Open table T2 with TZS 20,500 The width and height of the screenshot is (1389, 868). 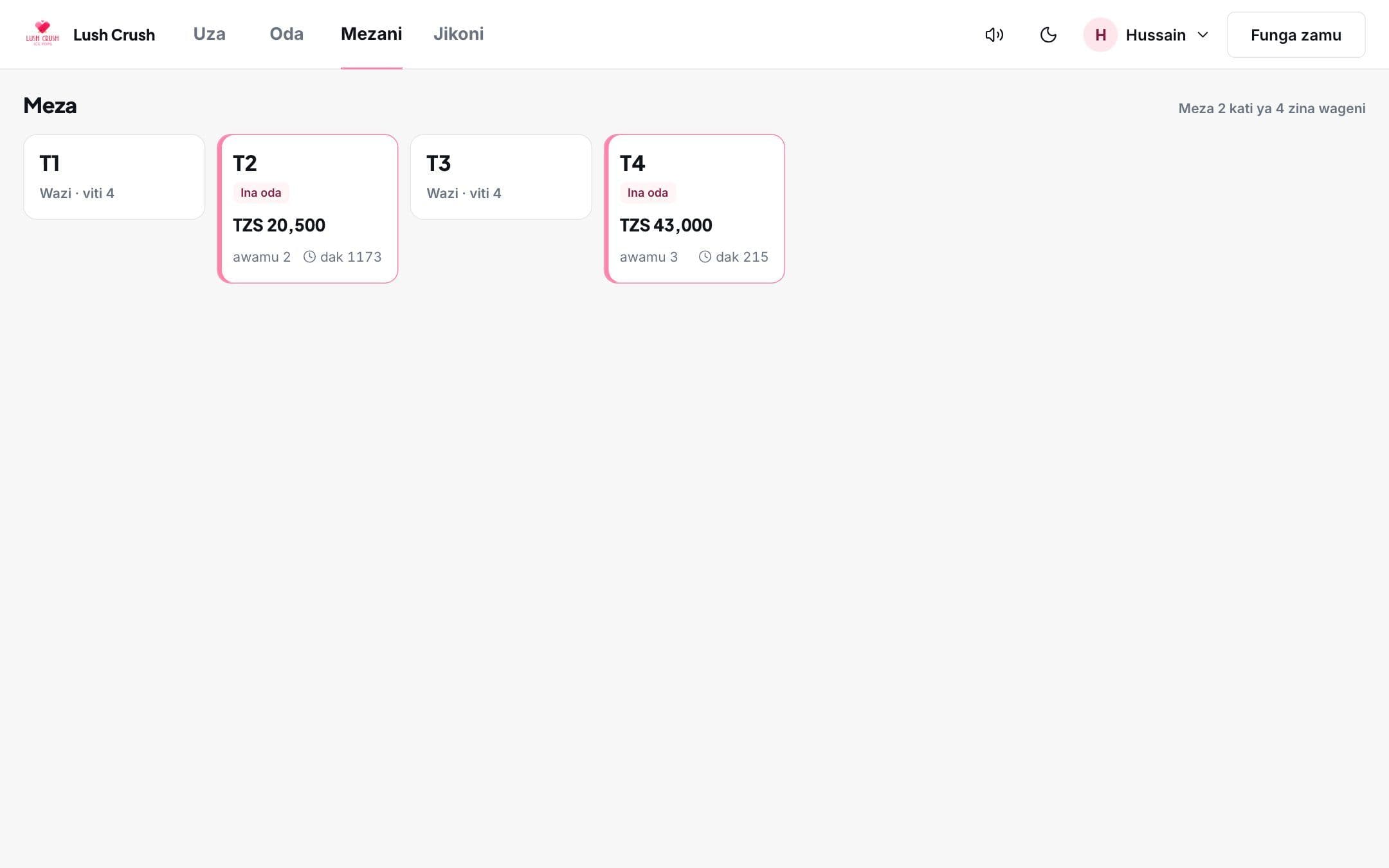pyautogui.click(x=307, y=208)
